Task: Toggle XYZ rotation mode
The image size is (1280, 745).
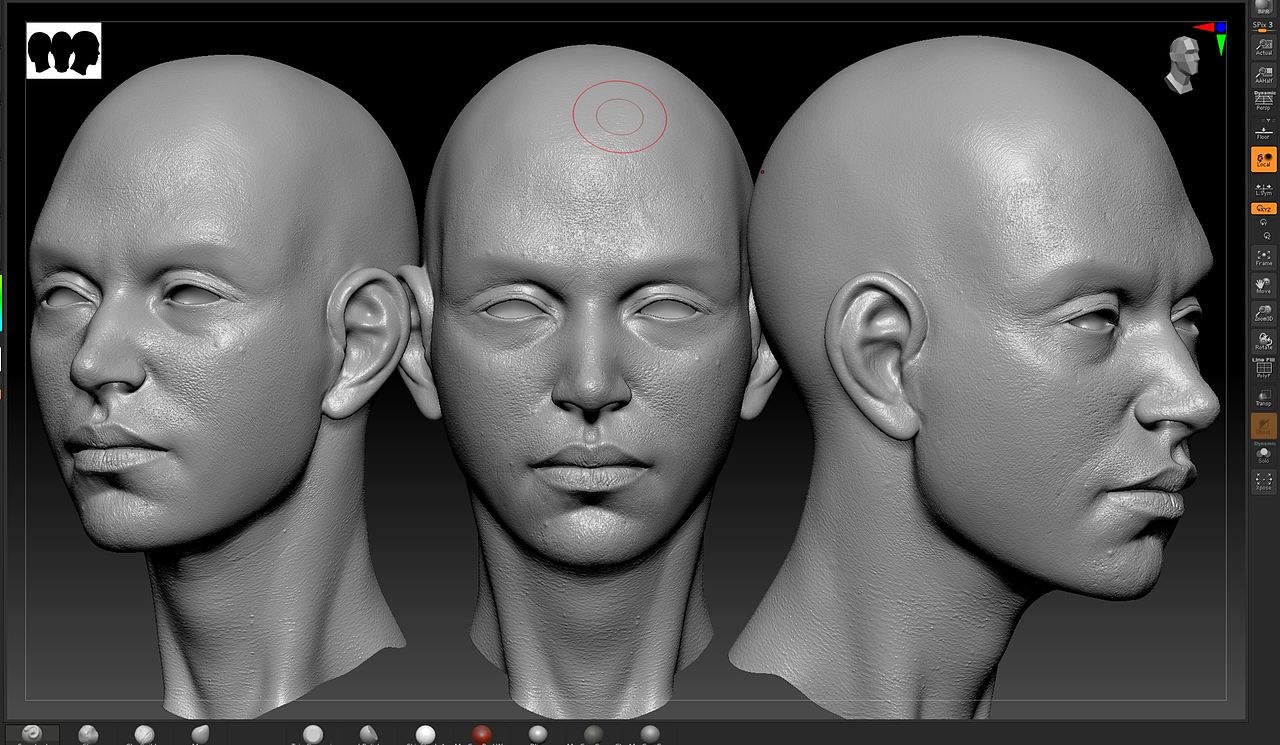Action: click(x=1264, y=208)
